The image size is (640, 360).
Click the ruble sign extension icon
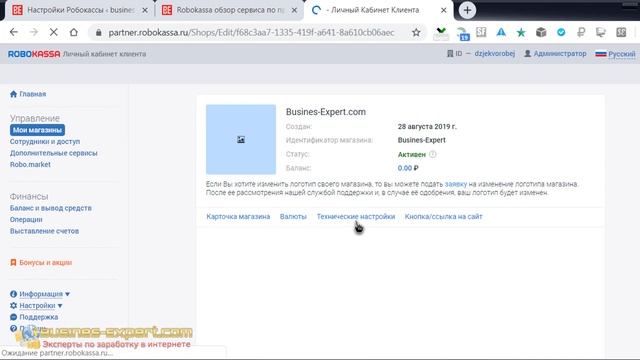point(581,32)
